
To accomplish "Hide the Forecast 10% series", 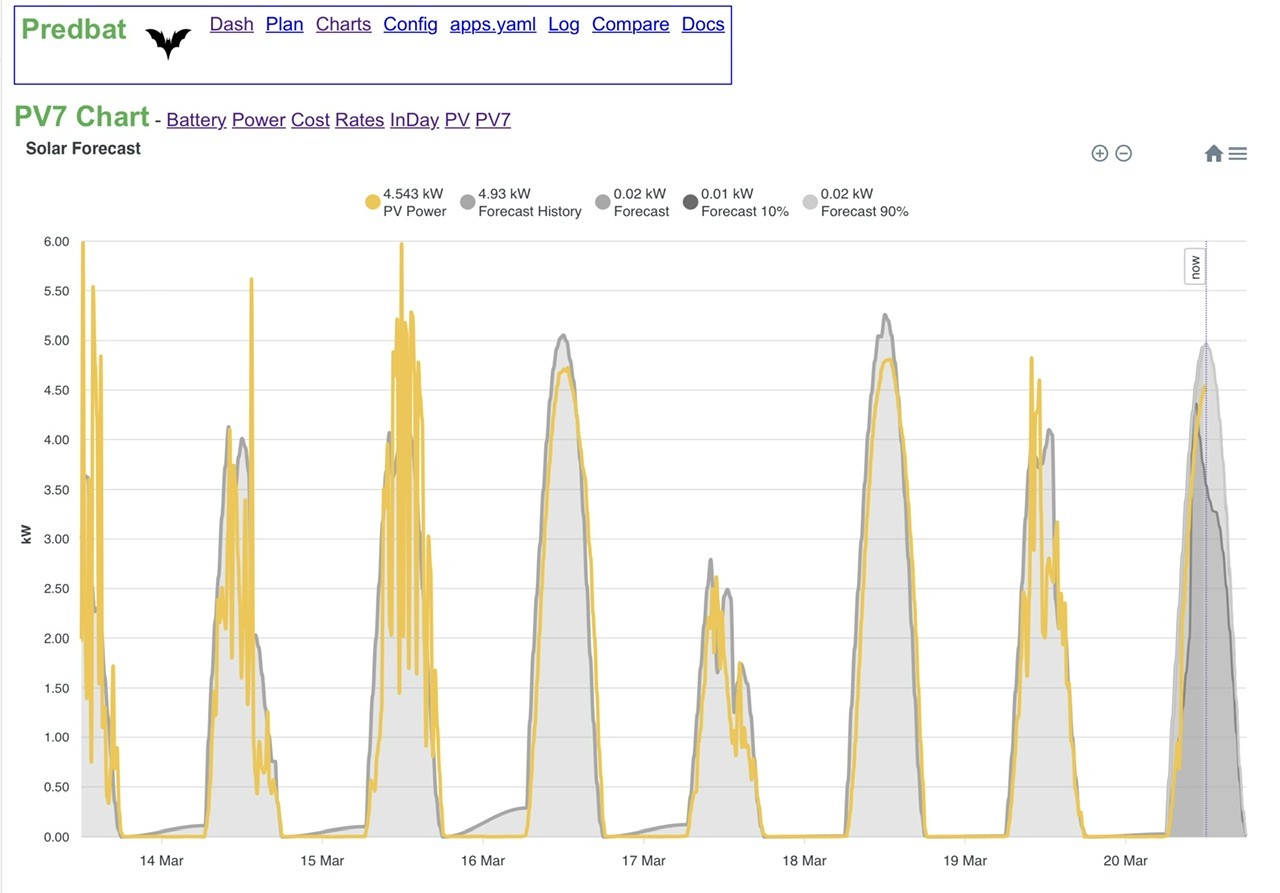I will click(x=735, y=203).
